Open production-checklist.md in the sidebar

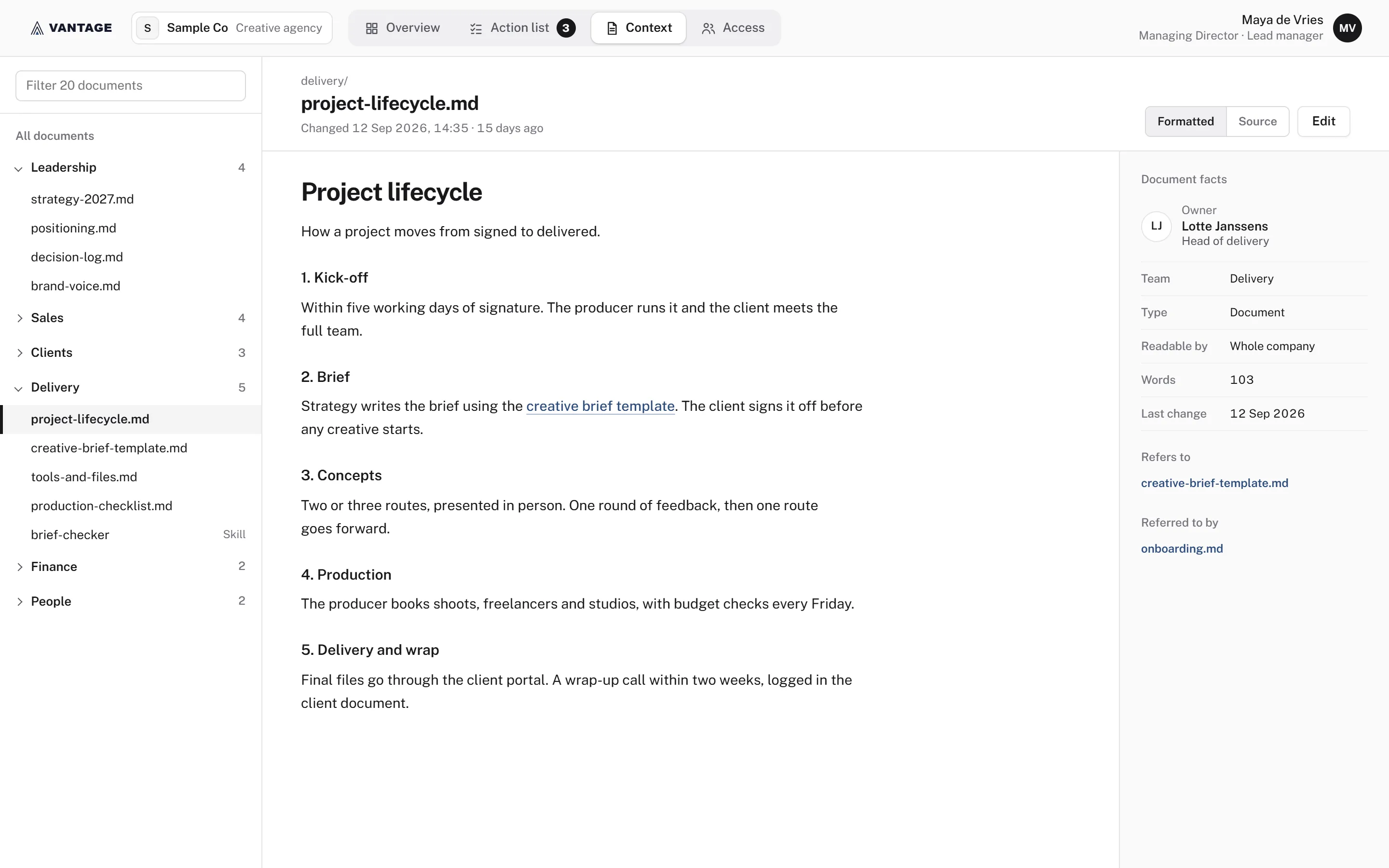coord(131,506)
